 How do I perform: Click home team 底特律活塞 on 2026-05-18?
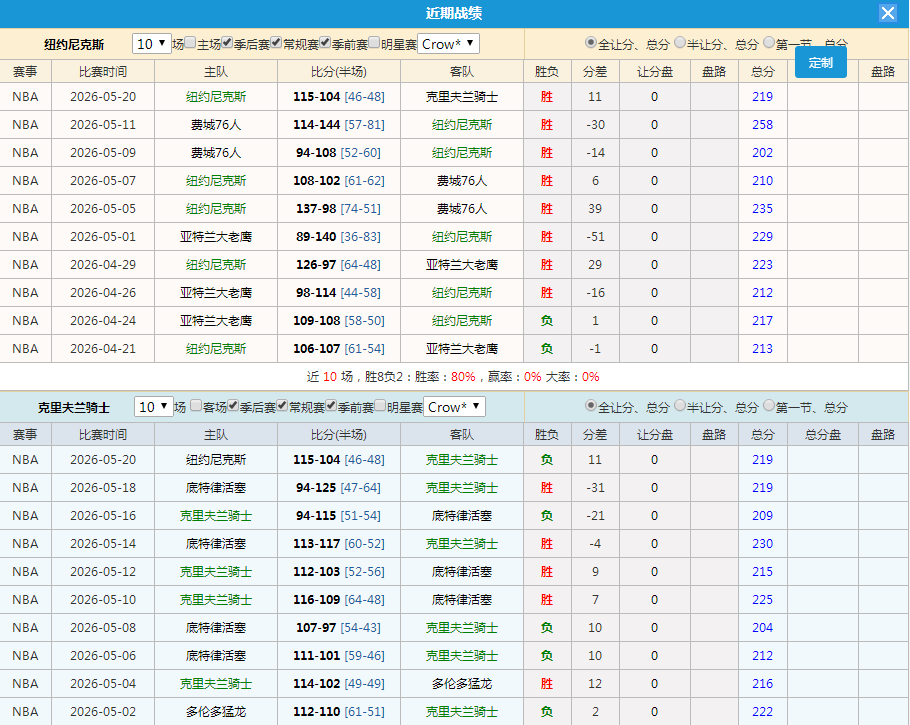point(215,488)
